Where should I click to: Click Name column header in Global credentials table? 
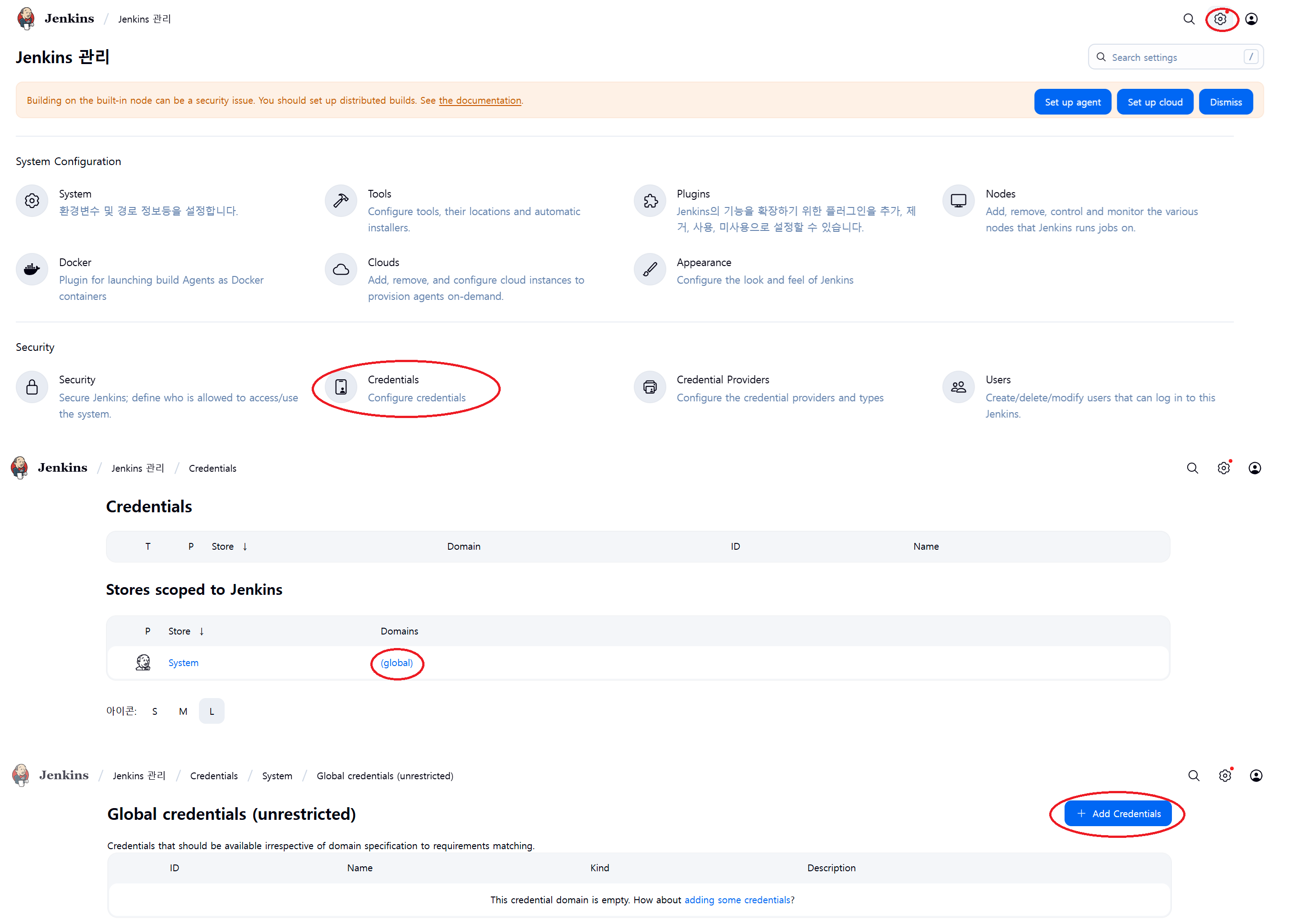(x=360, y=868)
